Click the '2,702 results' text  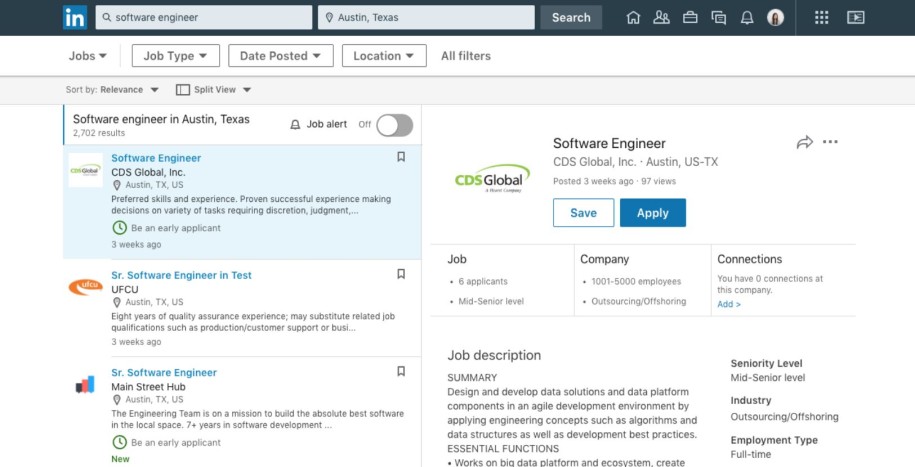(99, 133)
